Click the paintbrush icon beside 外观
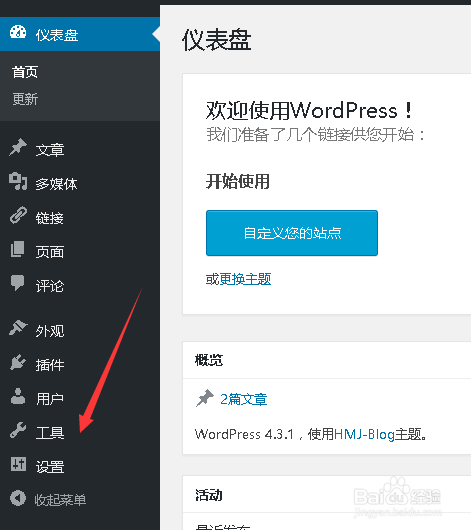 point(18,328)
